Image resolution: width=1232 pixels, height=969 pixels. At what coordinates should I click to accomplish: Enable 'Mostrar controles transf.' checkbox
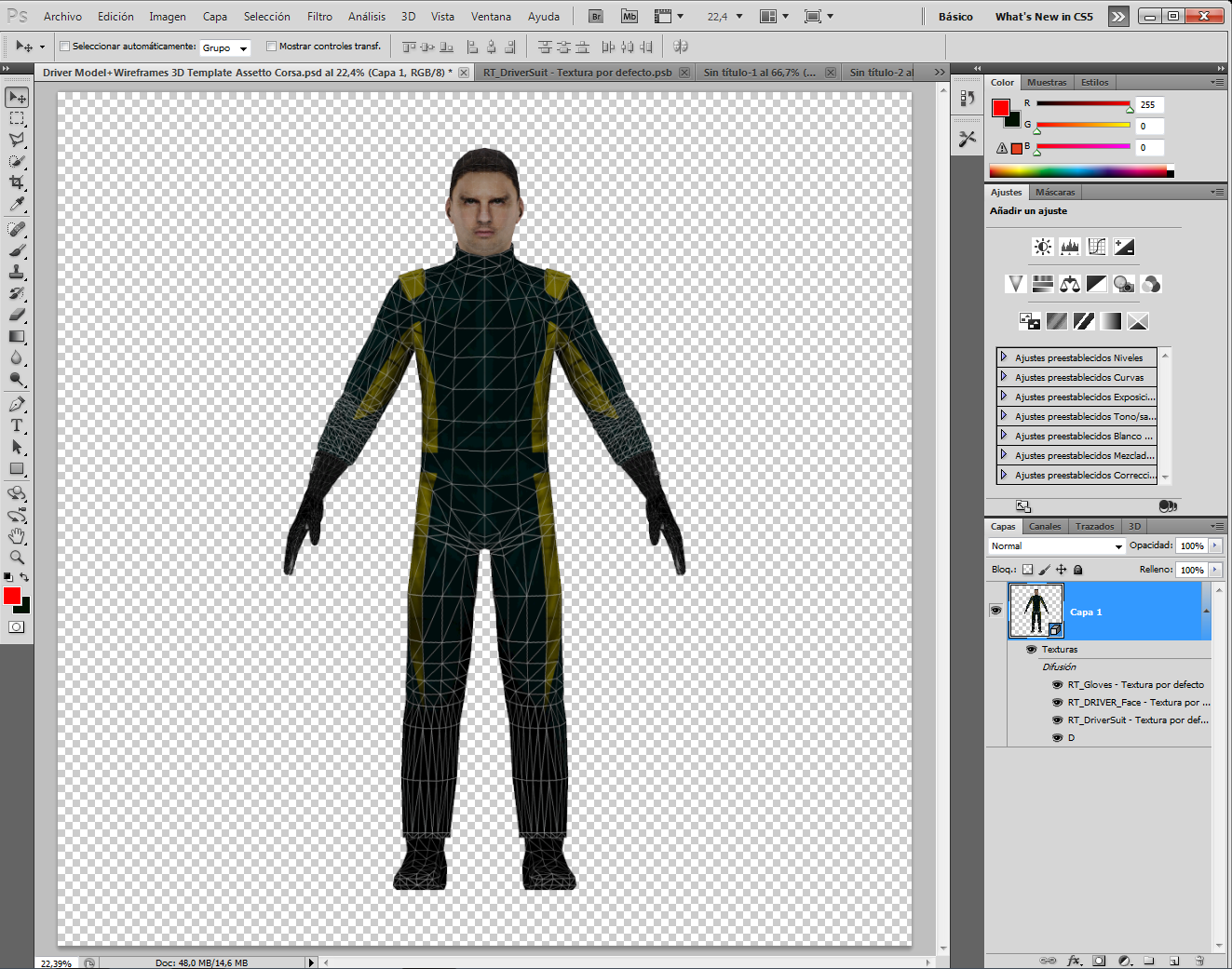(271, 46)
